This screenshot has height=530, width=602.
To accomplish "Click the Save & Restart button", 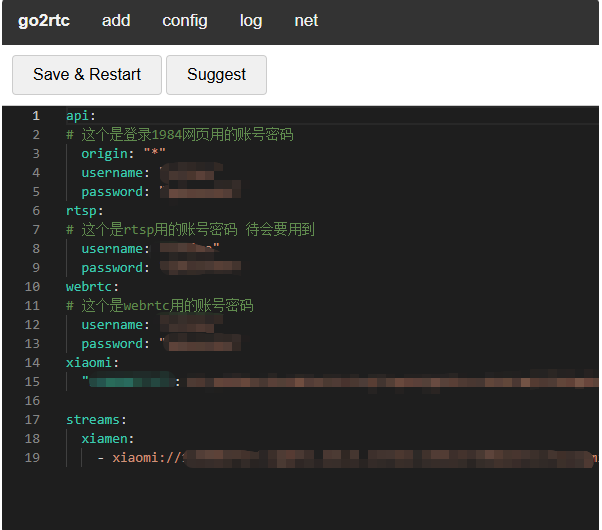I will (x=87, y=75).
